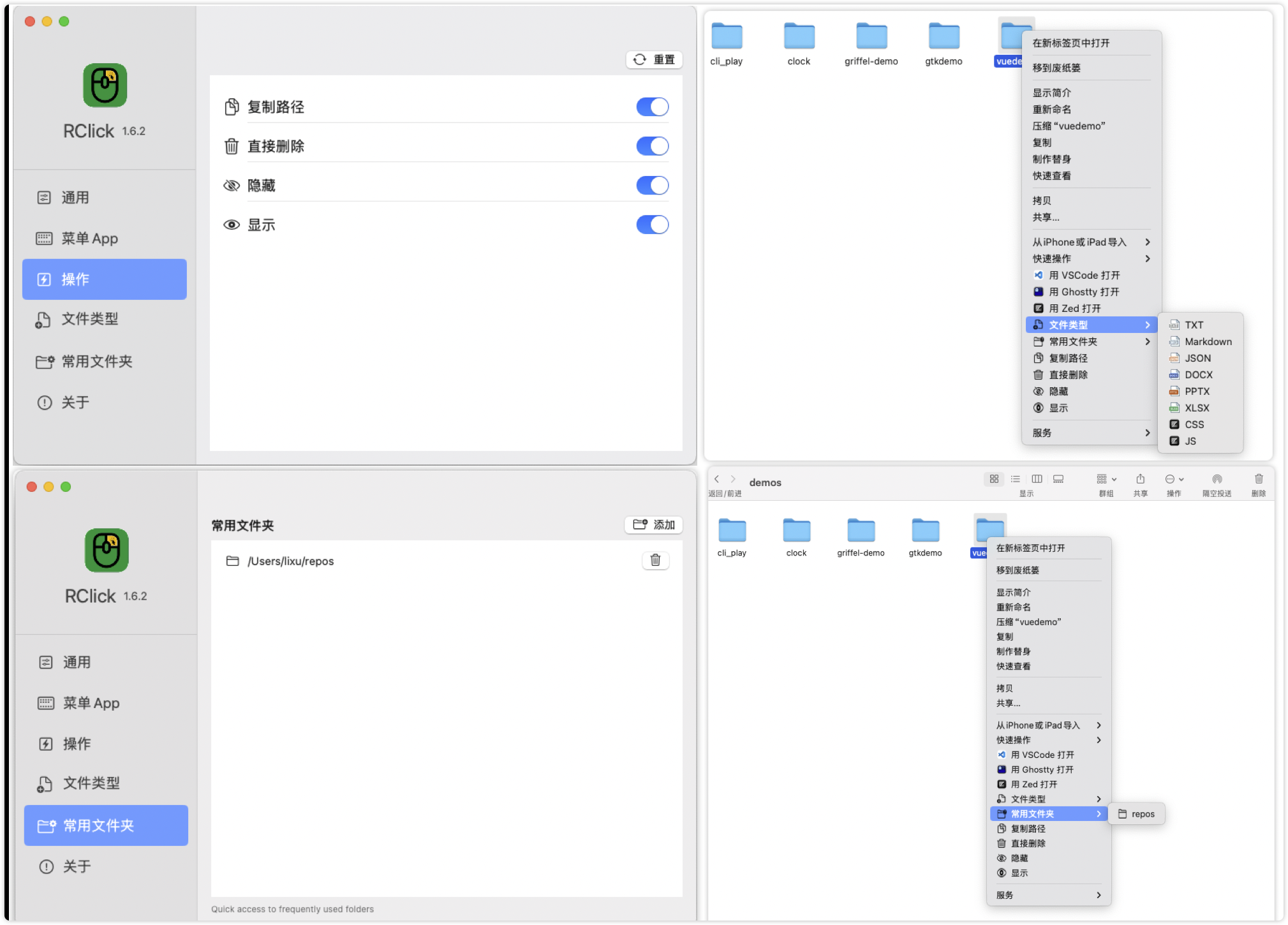Click the Finder back arrow

pos(716,479)
